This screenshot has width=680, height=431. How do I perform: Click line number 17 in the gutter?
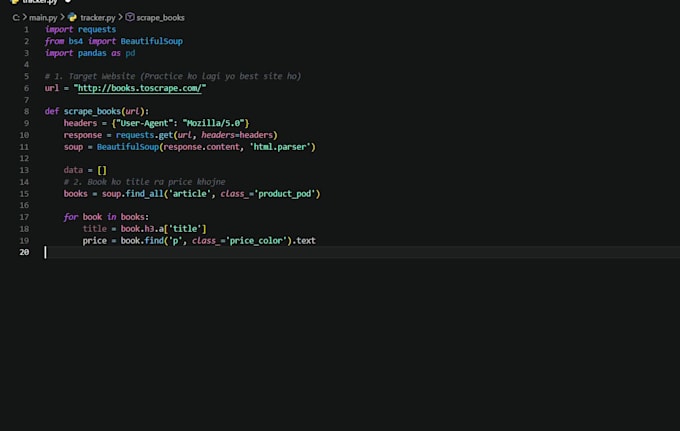pyautogui.click(x=24, y=217)
